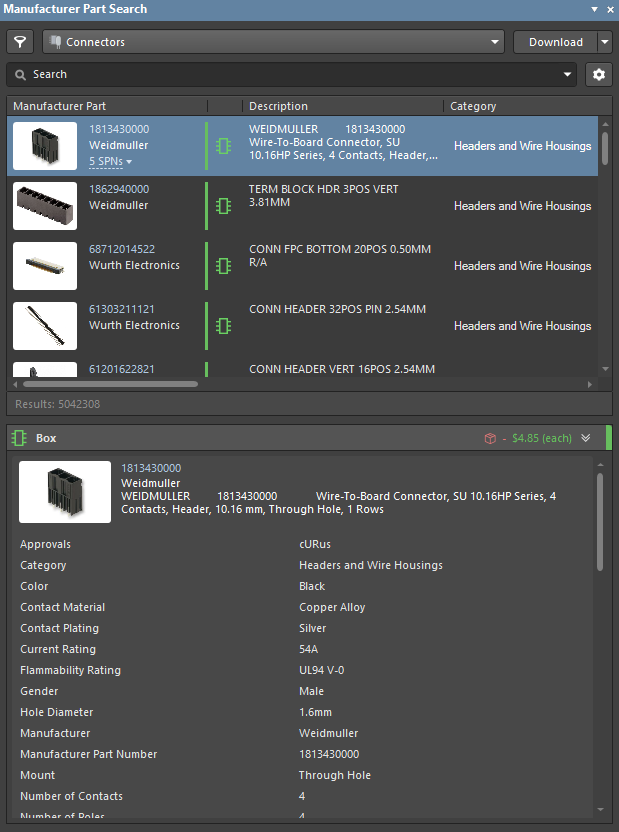The width and height of the screenshot is (619, 832).
Task: Click the $4.85 (each) price
Action: (542, 438)
